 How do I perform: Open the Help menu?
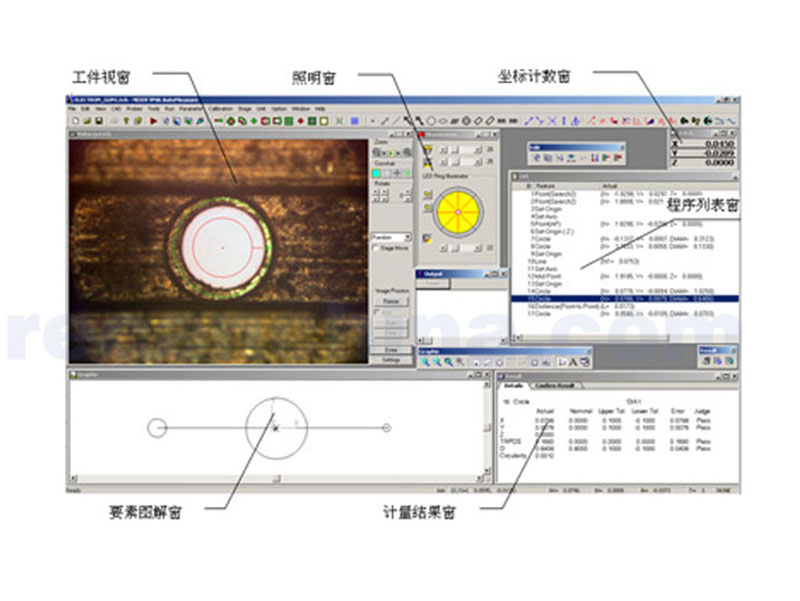(320, 109)
